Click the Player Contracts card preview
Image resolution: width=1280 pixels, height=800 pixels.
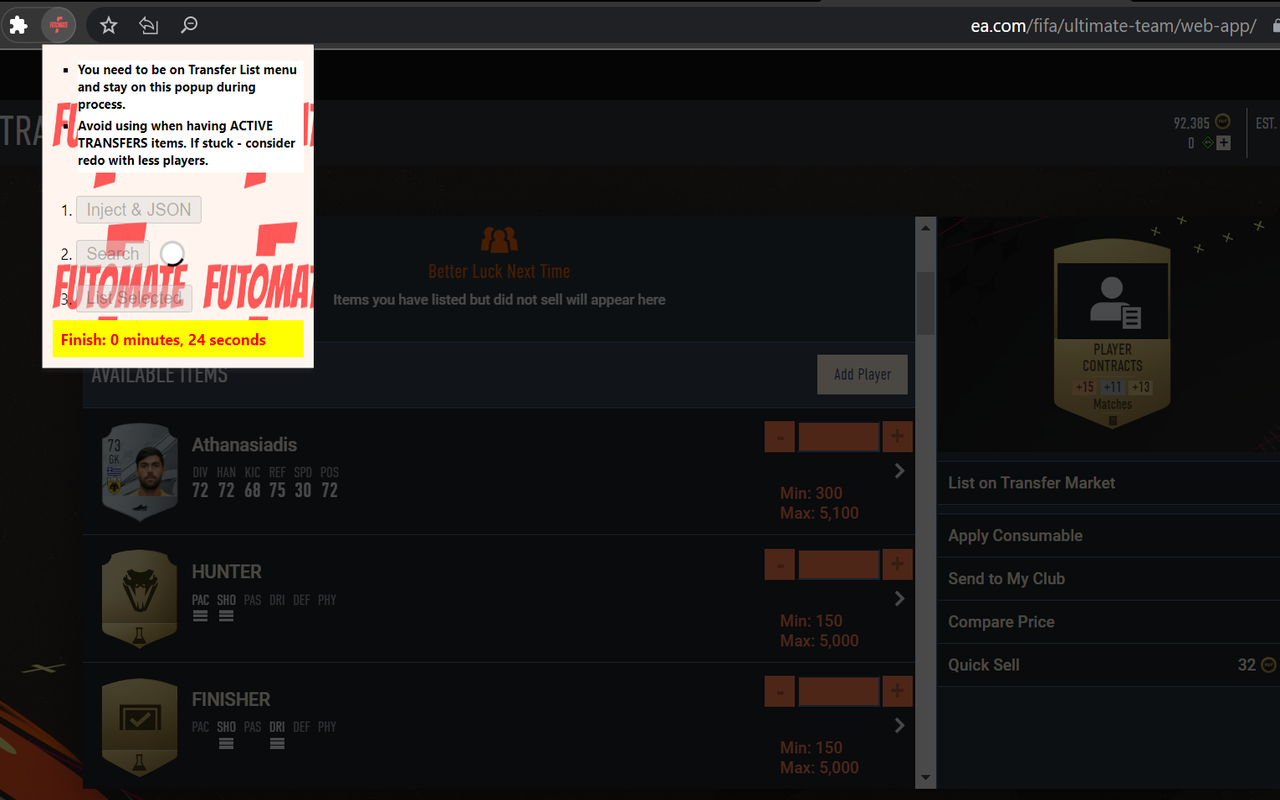tap(1112, 335)
